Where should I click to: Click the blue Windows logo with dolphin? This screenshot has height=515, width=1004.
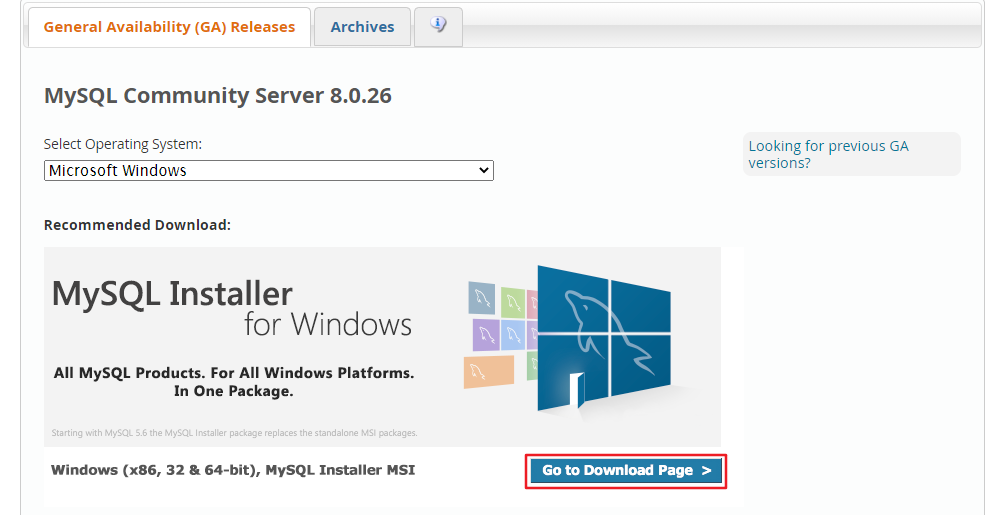pos(604,338)
